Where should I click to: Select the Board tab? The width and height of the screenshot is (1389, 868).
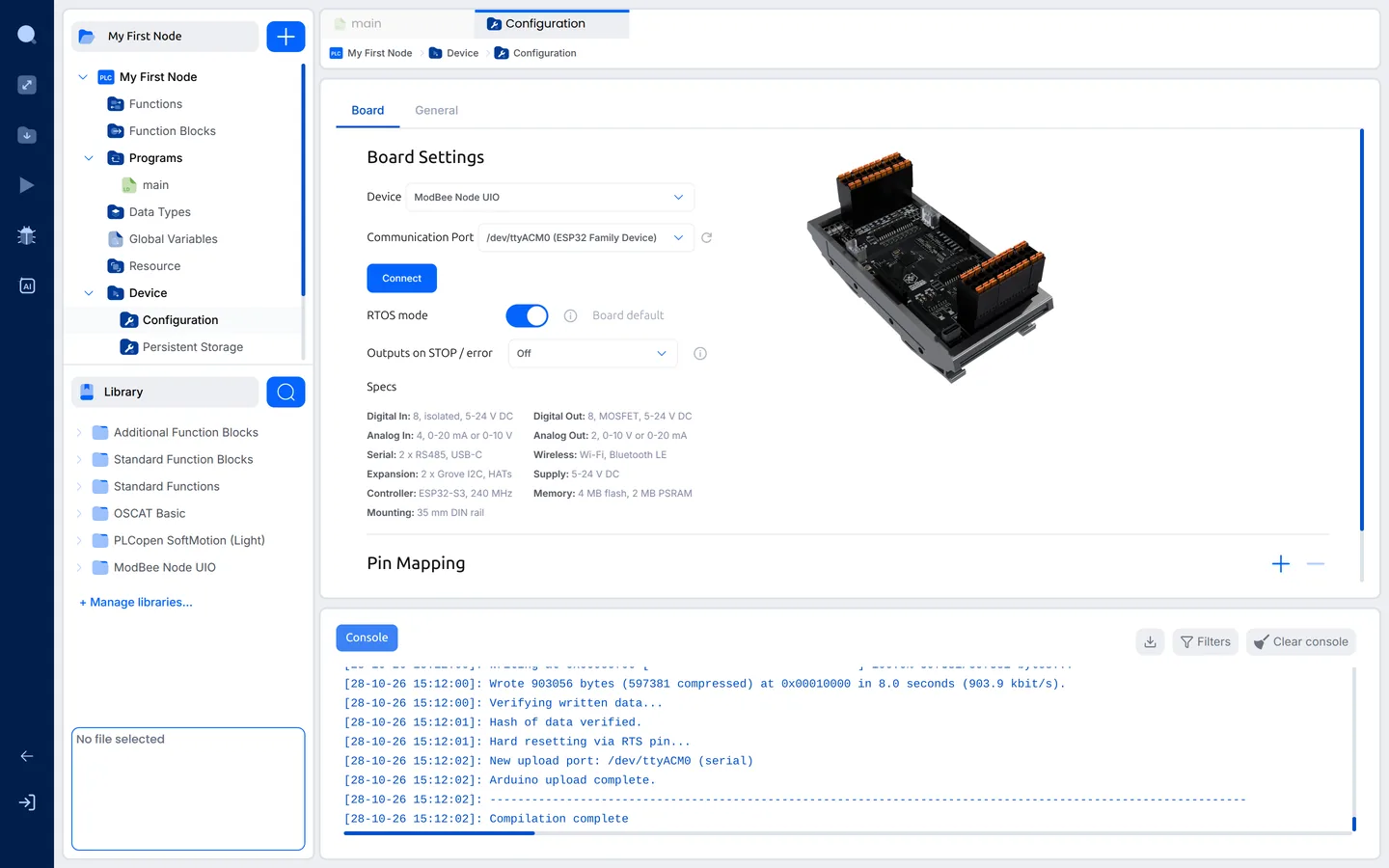[x=368, y=110]
